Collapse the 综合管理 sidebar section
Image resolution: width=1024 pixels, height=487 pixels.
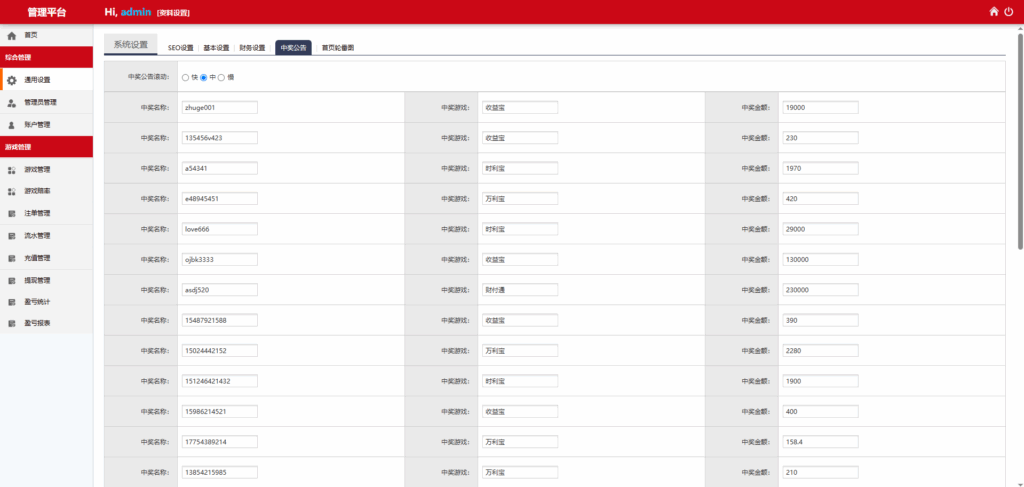[46, 57]
